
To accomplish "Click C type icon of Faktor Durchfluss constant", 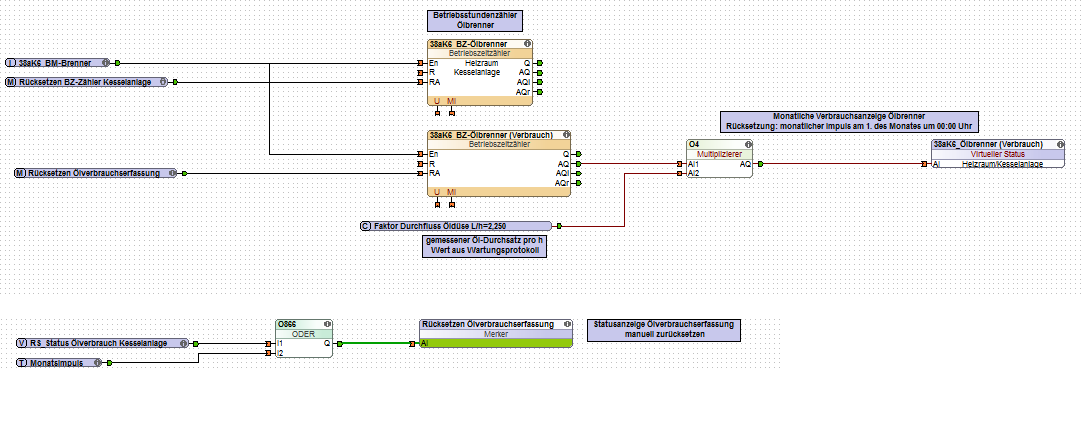I will click(x=366, y=226).
